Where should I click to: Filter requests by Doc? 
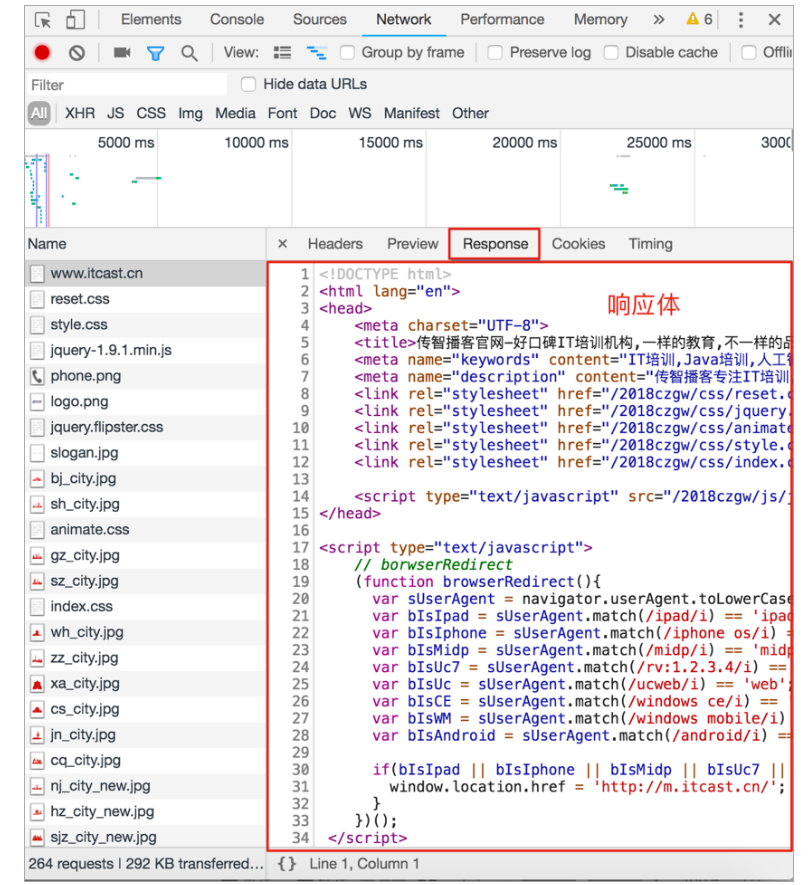(323, 113)
